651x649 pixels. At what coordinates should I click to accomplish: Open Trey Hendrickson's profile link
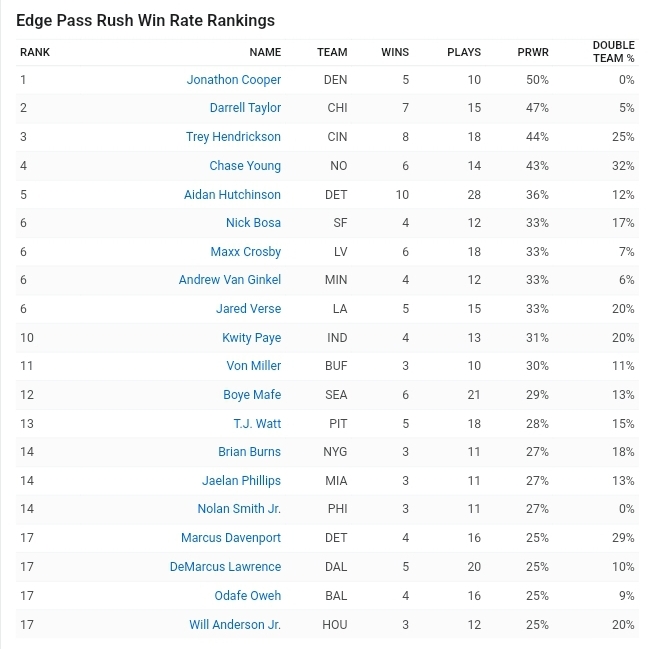(233, 137)
